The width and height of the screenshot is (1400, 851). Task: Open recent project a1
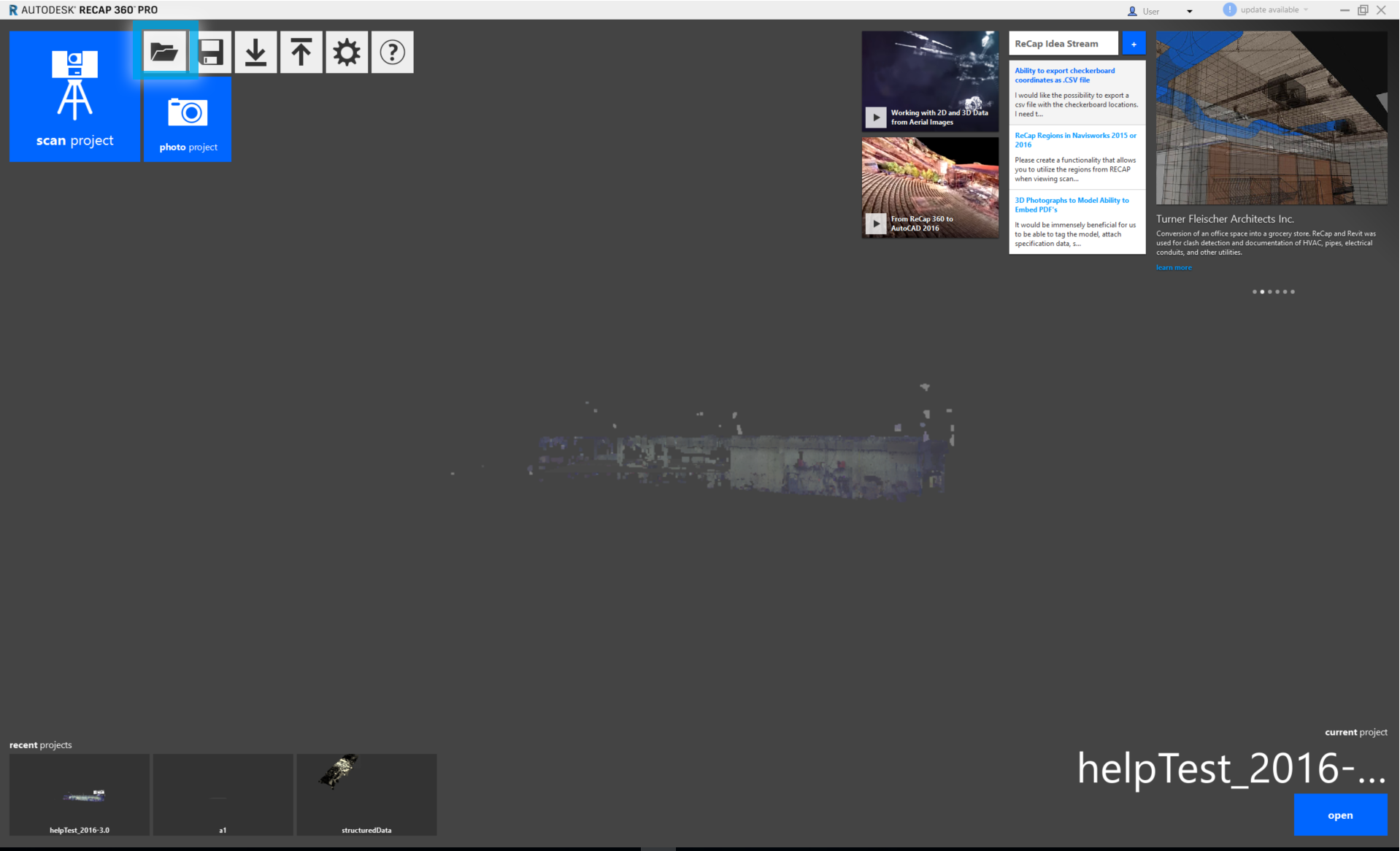coord(223,795)
